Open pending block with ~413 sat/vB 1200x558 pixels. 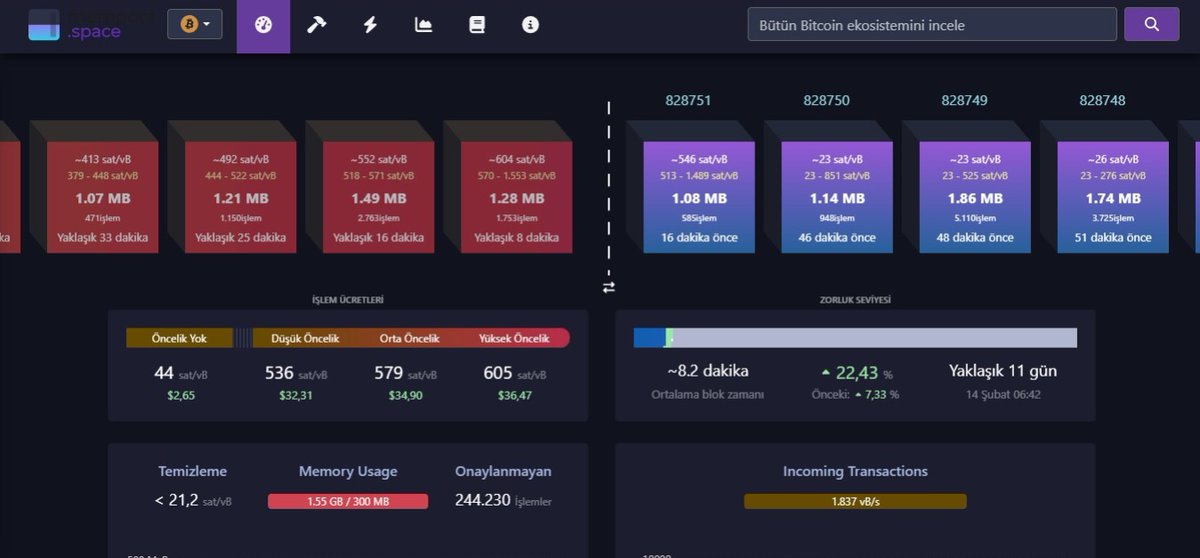pyautogui.click(x=103, y=197)
